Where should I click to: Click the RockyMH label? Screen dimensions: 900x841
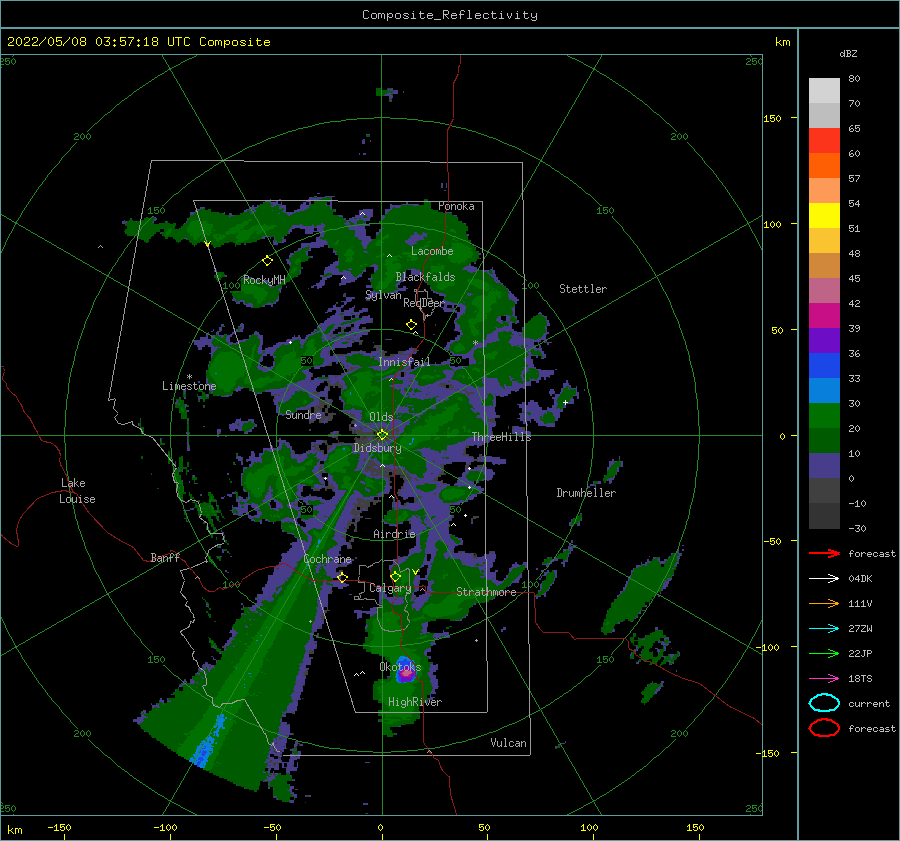tap(264, 280)
